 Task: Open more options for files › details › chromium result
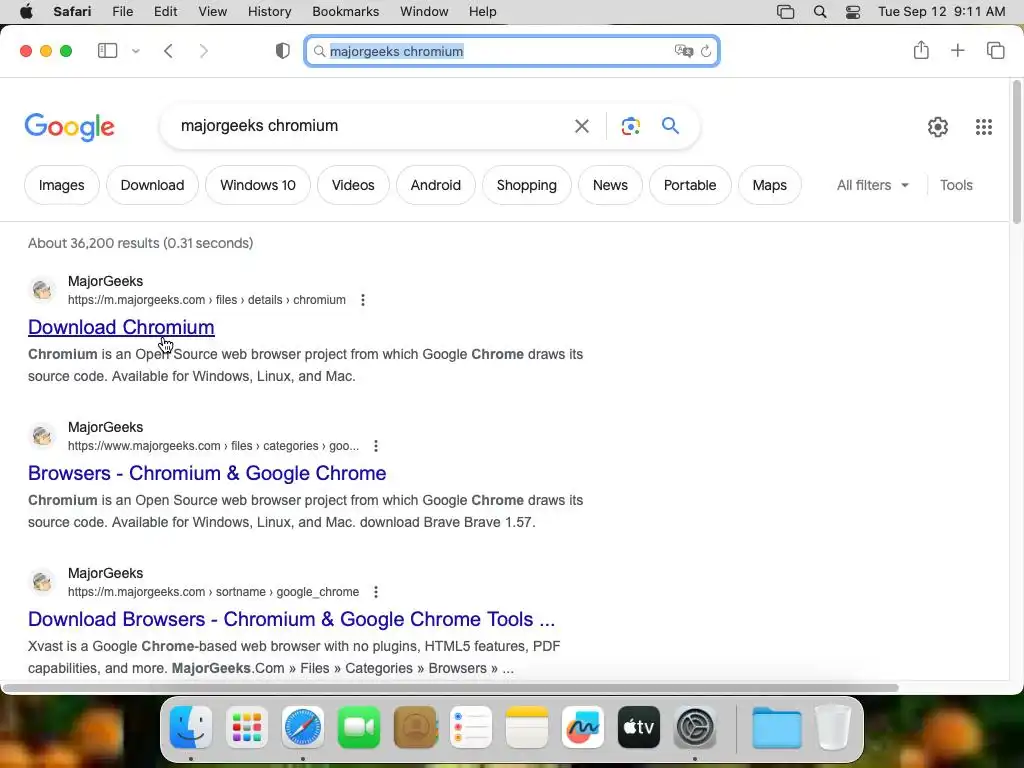(x=362, y=300)
